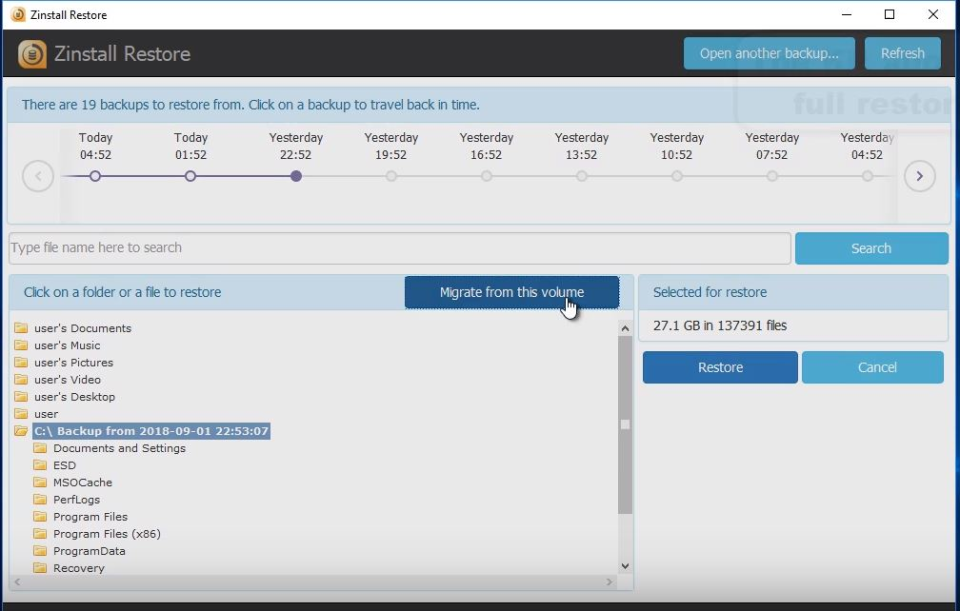Open the Program Files (x86) folder icon

(x=40, y=533)
